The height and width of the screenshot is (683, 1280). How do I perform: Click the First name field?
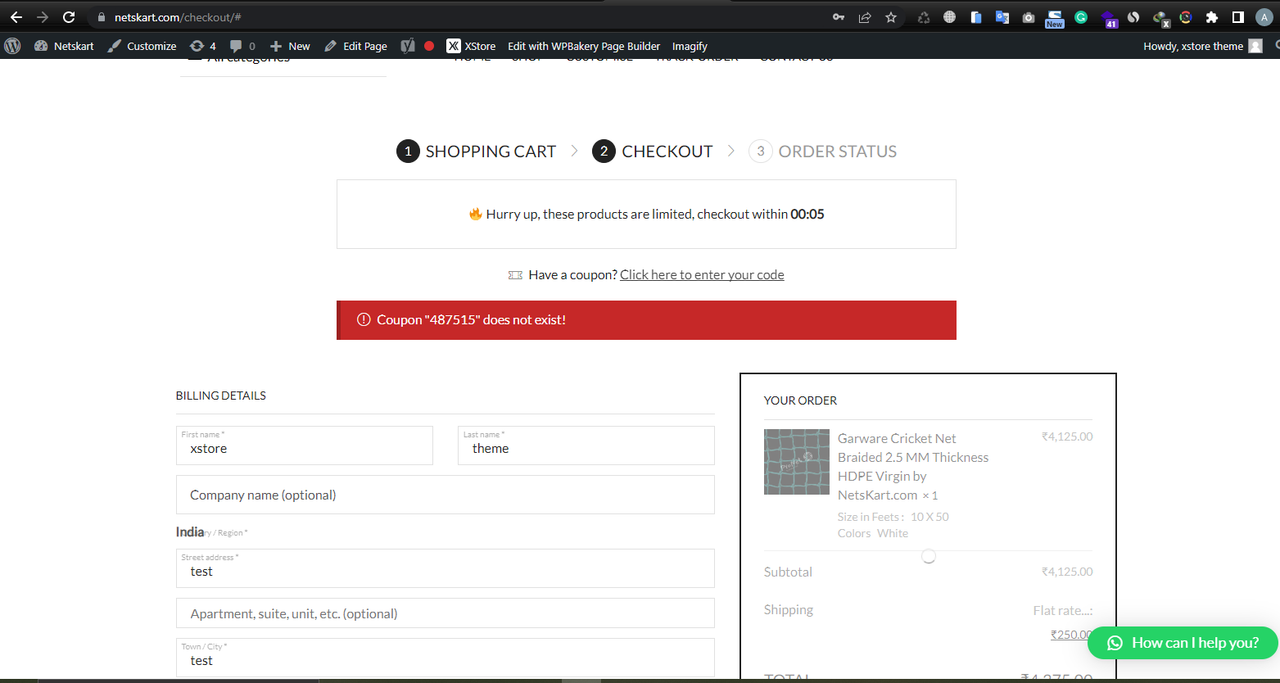click(304, 445)
